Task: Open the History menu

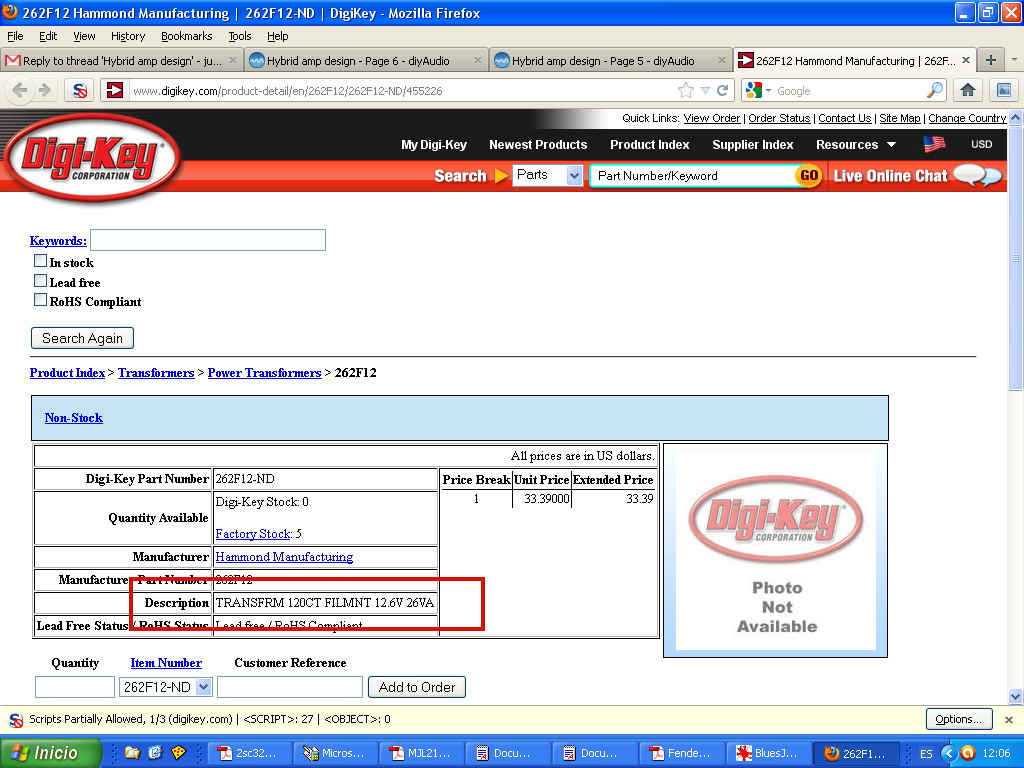Action: coord(127,36)
